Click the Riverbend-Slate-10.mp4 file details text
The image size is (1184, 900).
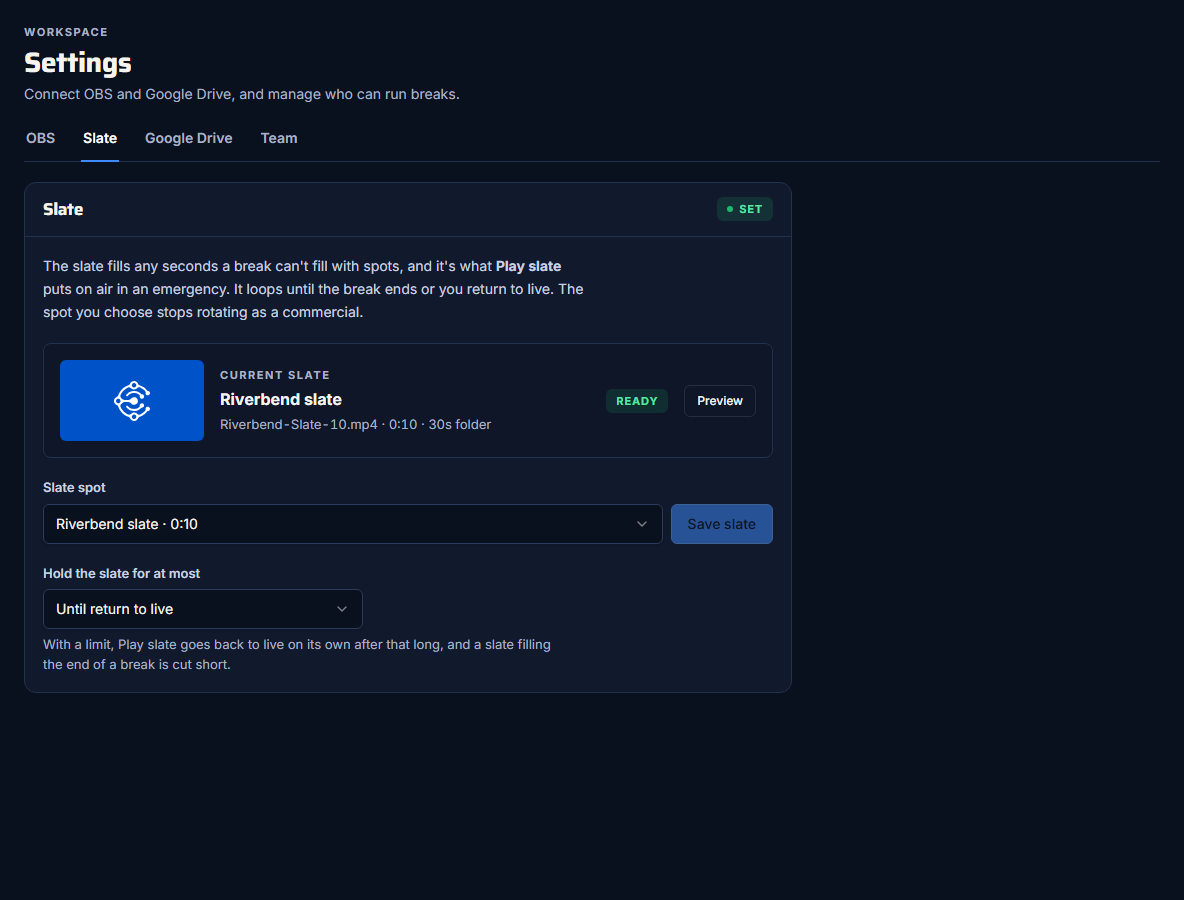coord(356,424)
